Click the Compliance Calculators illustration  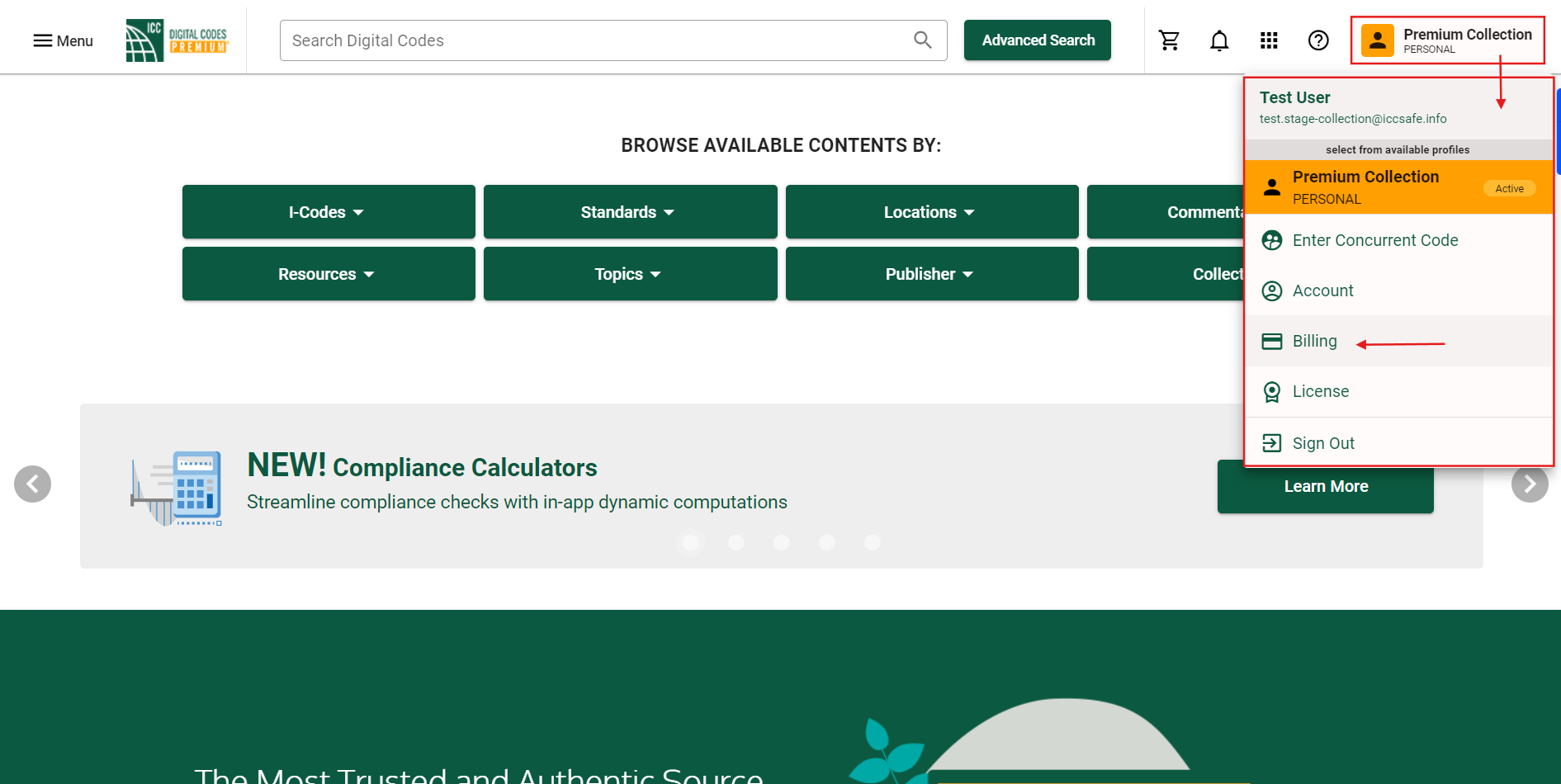pos(177,488)
